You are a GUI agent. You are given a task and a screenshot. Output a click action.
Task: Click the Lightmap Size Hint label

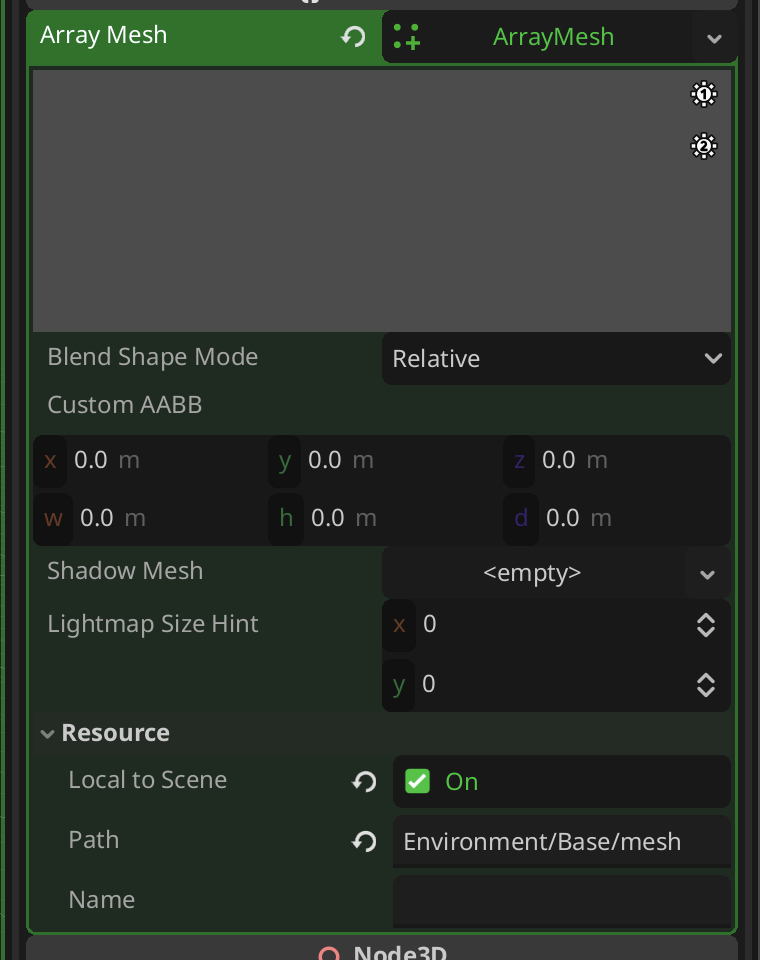[153, 624]
